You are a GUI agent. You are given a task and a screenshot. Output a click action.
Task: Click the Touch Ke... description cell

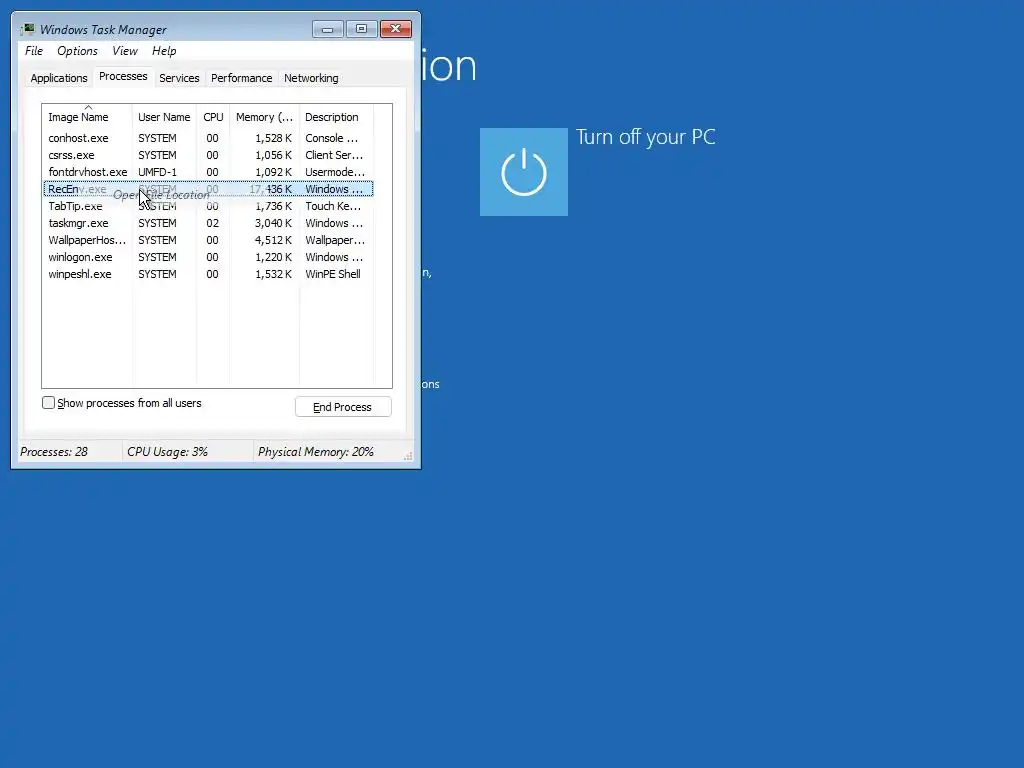pyautogui.click(x=332, y=206)
